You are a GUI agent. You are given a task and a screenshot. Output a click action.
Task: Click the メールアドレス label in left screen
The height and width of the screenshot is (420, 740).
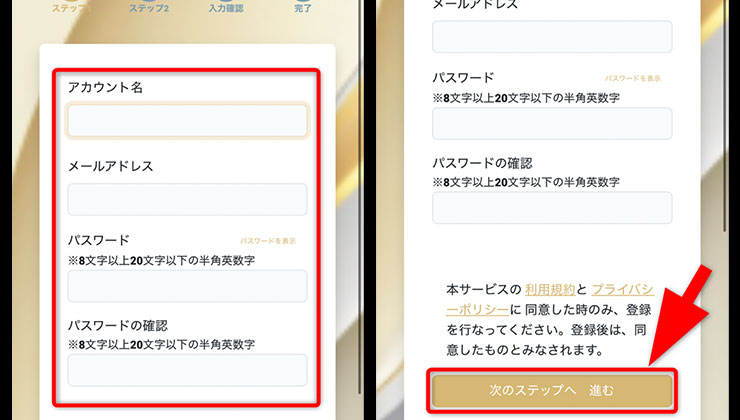(110, 166)
